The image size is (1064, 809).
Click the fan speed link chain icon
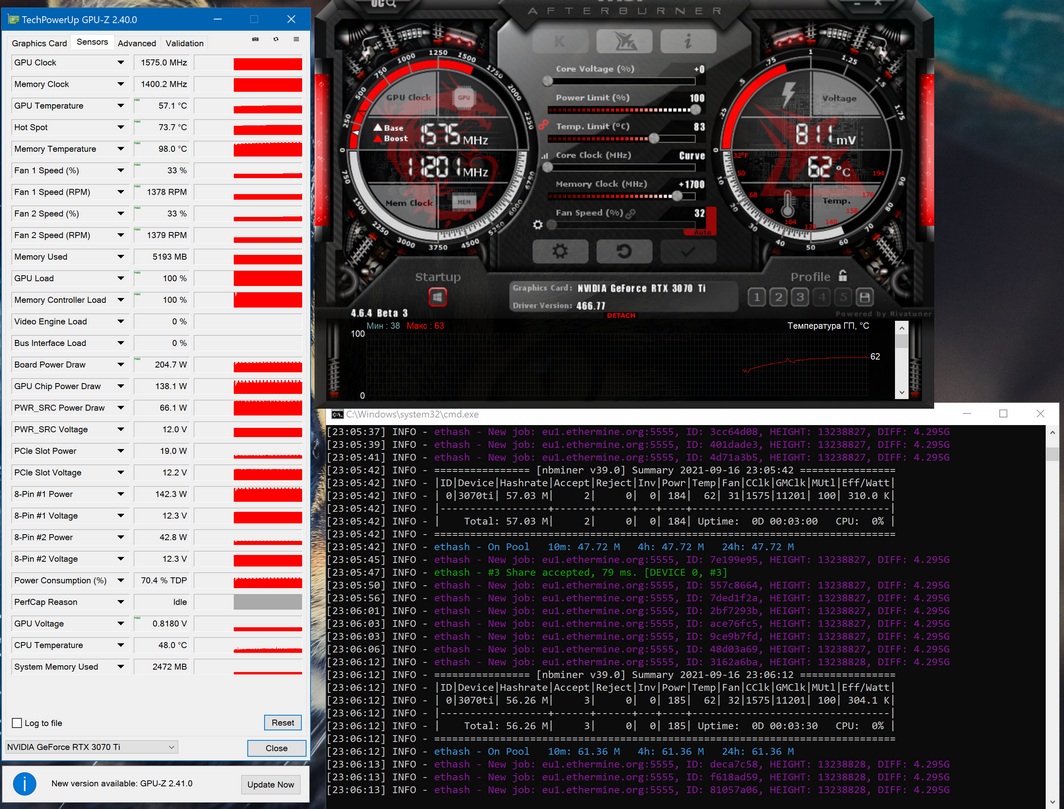click(x=631, y=213)
